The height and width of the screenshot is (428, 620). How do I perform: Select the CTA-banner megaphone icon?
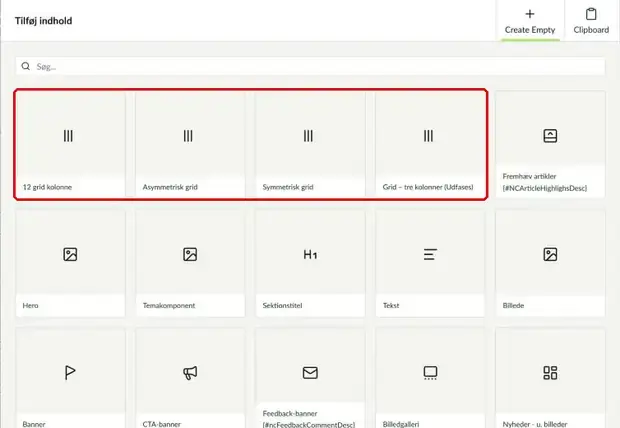pos(190,373)
